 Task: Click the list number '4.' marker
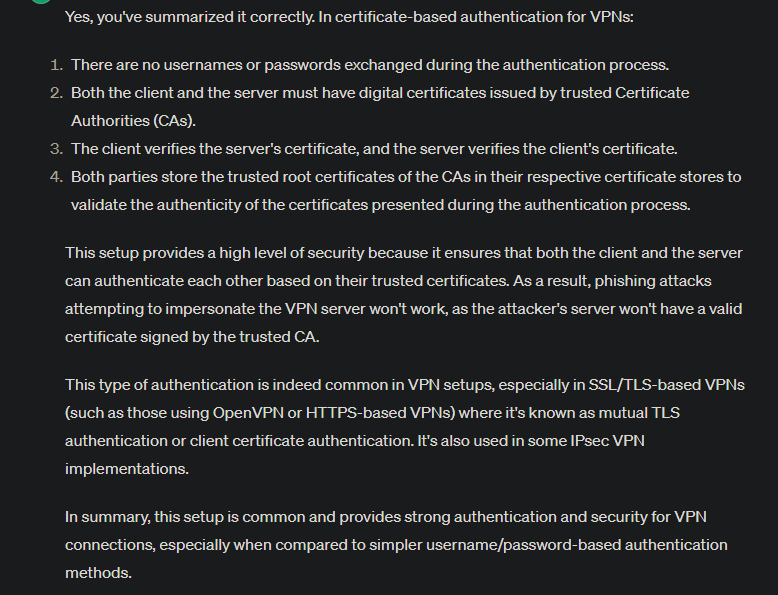coord(57,177)
